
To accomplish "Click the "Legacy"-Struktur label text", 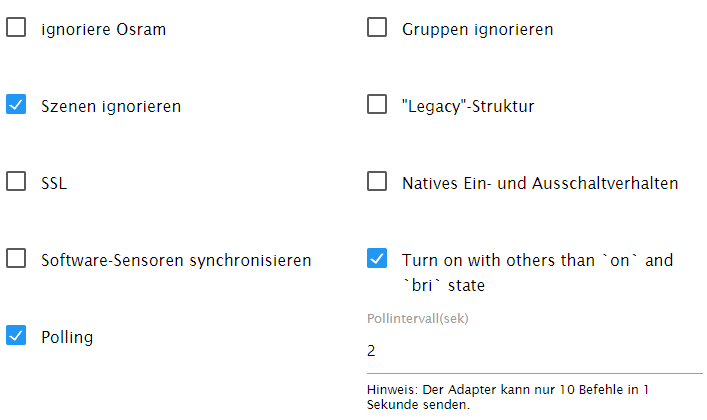I will tap(467, 105).
